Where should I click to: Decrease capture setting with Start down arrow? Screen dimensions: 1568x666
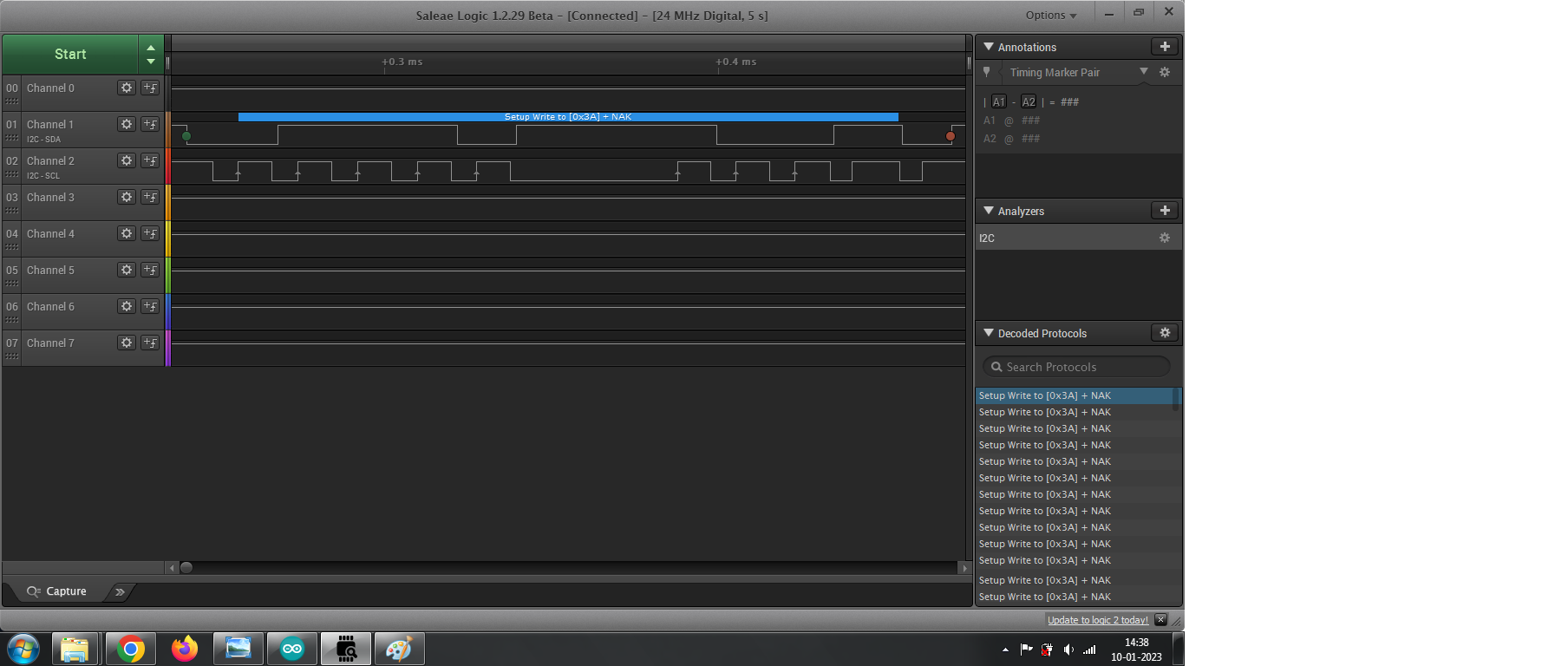(151, 61)
